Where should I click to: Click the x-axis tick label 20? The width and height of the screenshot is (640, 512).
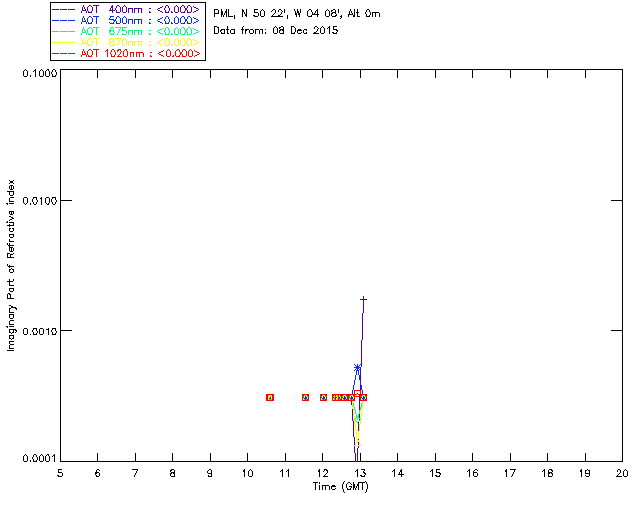tap(622, 473)
